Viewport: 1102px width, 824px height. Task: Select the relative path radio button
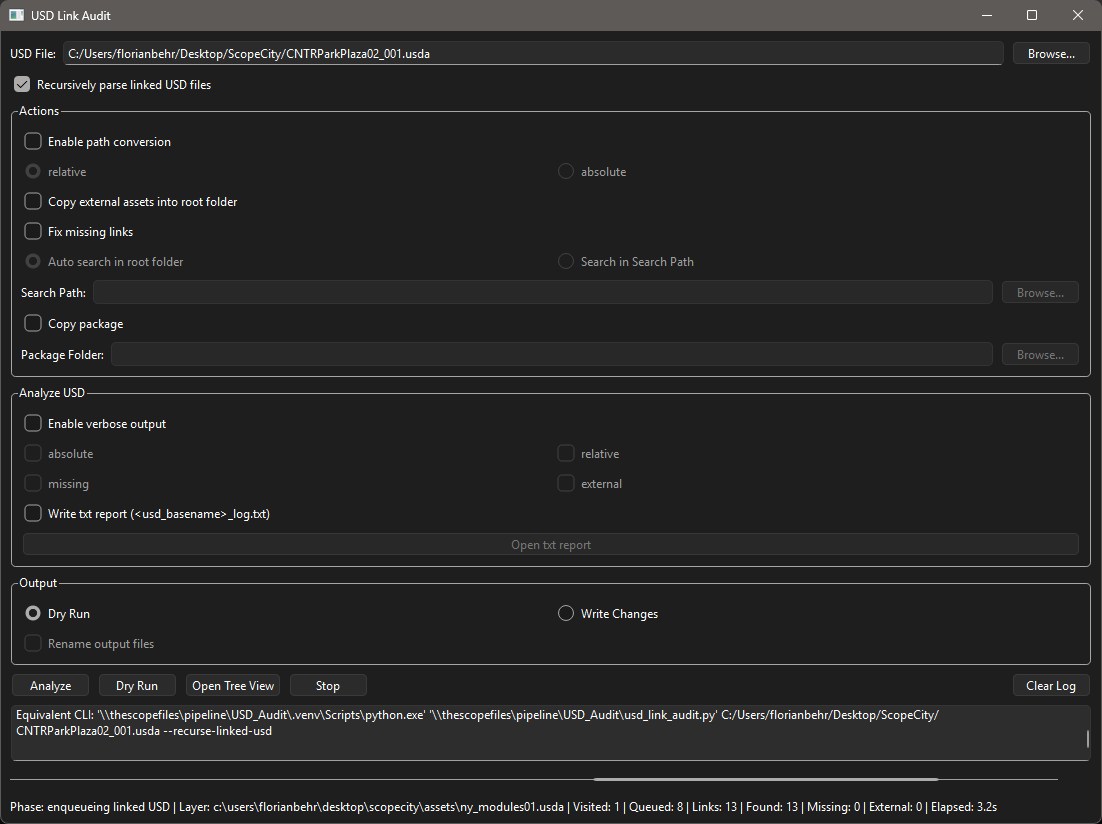33,172
